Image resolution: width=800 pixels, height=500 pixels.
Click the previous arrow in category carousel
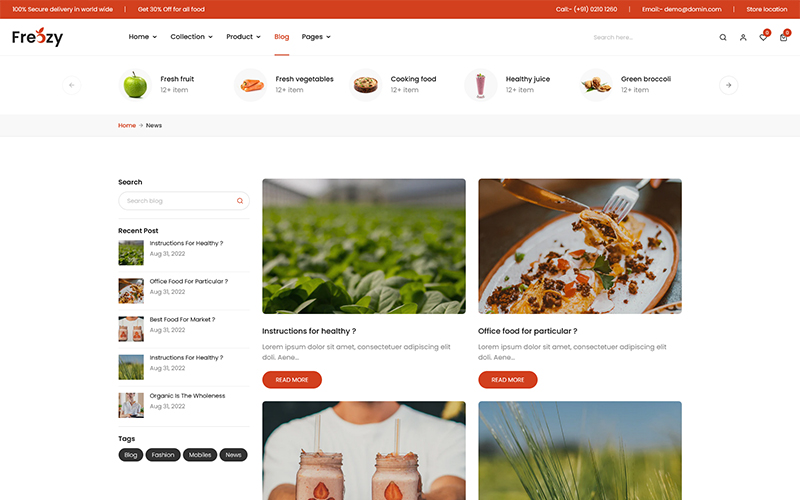click(71, 85)
